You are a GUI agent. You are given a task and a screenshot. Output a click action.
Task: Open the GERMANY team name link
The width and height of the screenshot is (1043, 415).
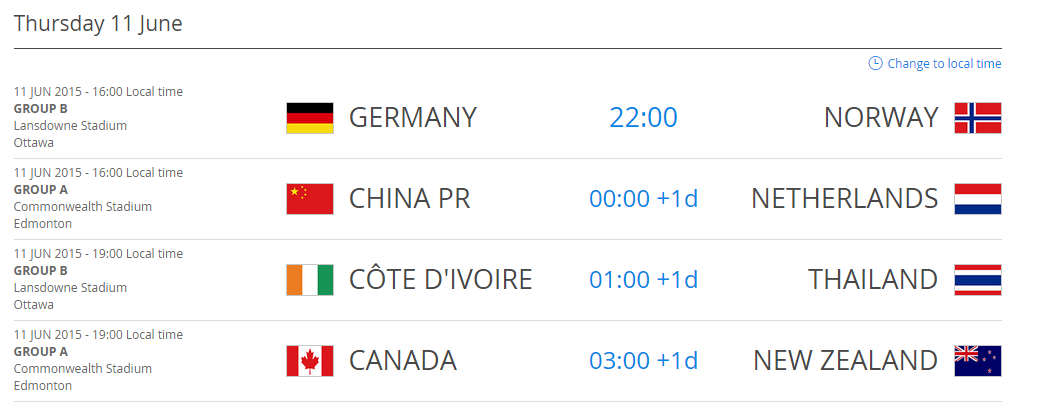click(413, 118)
